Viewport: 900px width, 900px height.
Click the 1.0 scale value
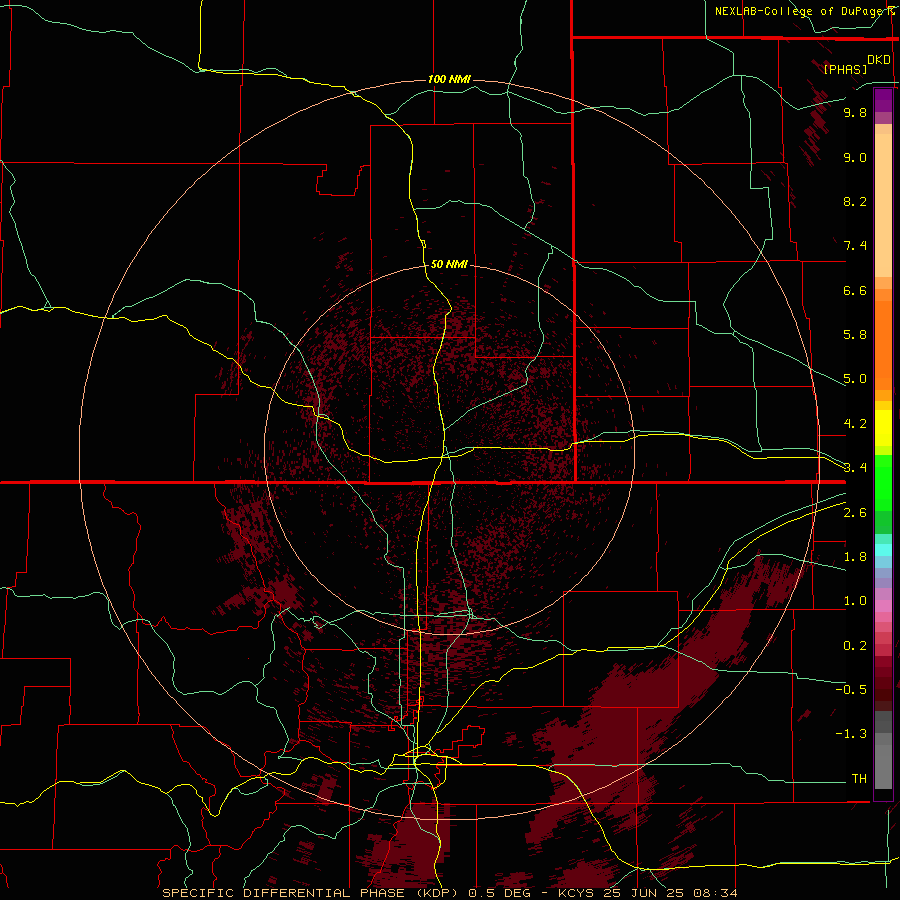pyautogui.click(x=855, y=601)
